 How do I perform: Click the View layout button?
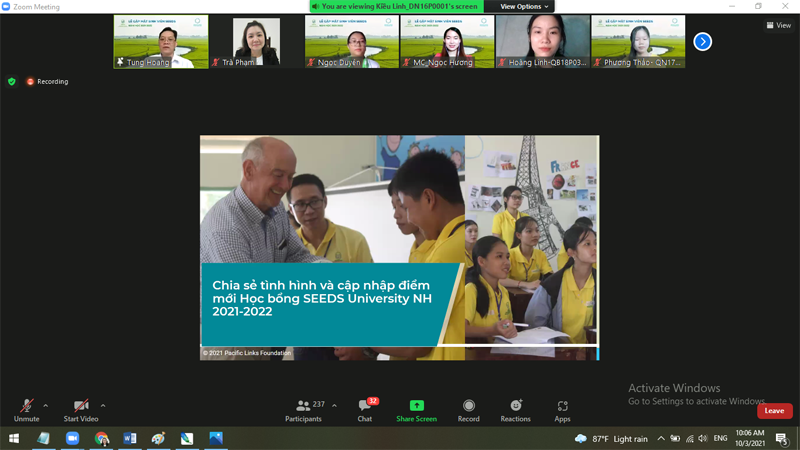click(779, 25)
